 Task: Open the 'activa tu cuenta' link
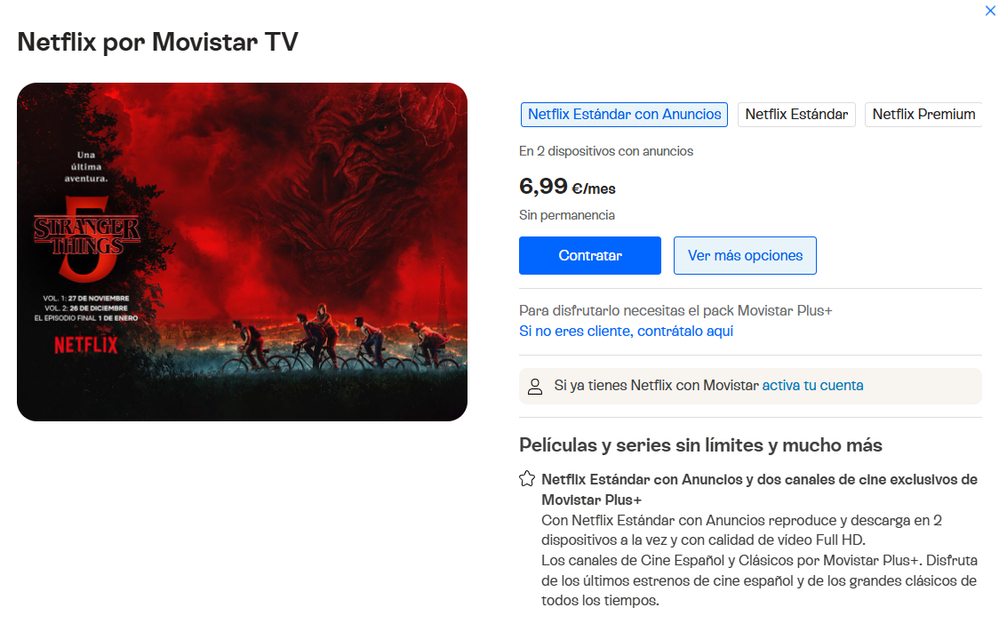(x=812, y=386)
